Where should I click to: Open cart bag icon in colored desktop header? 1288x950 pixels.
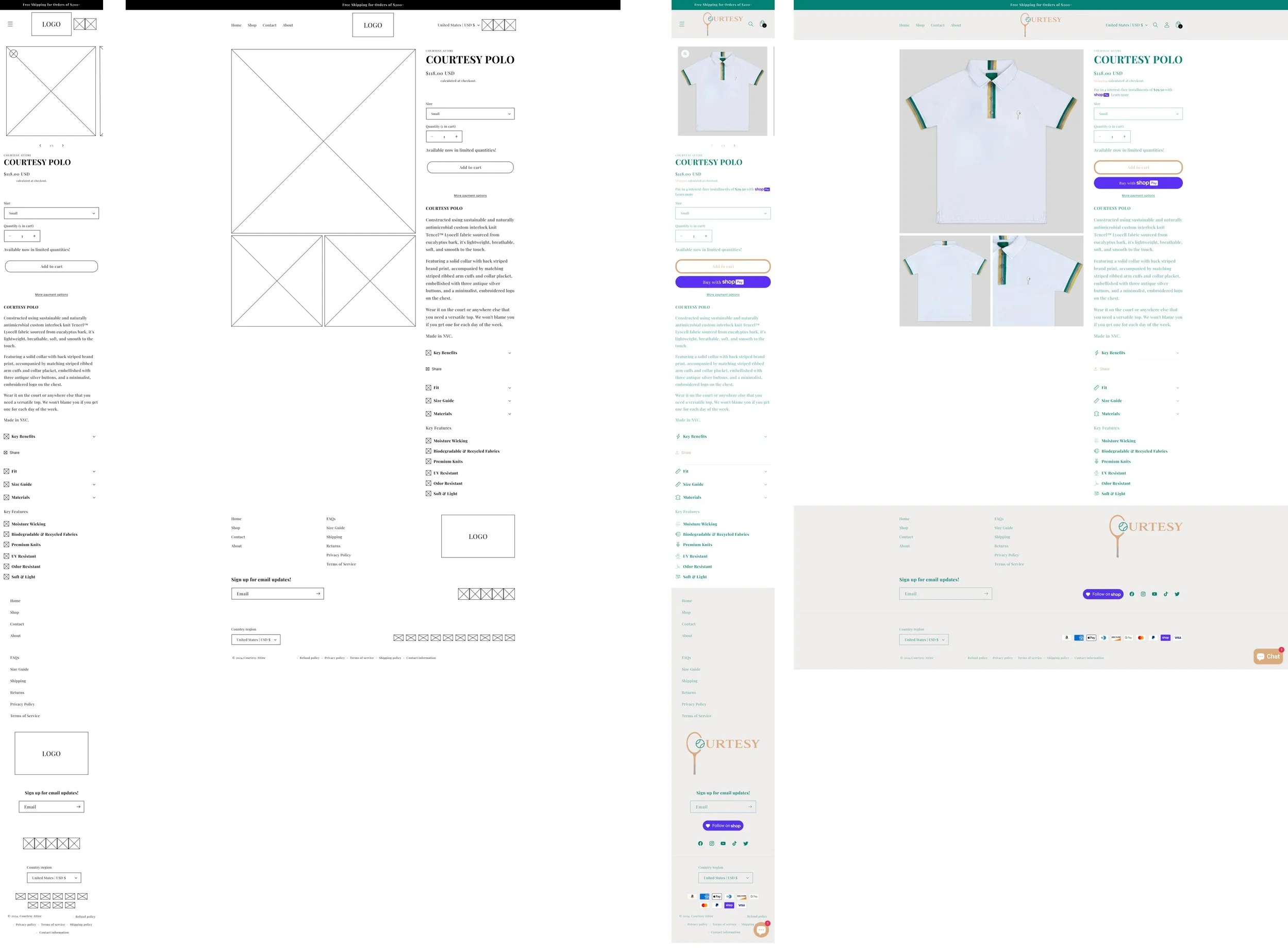[1178, 25]
